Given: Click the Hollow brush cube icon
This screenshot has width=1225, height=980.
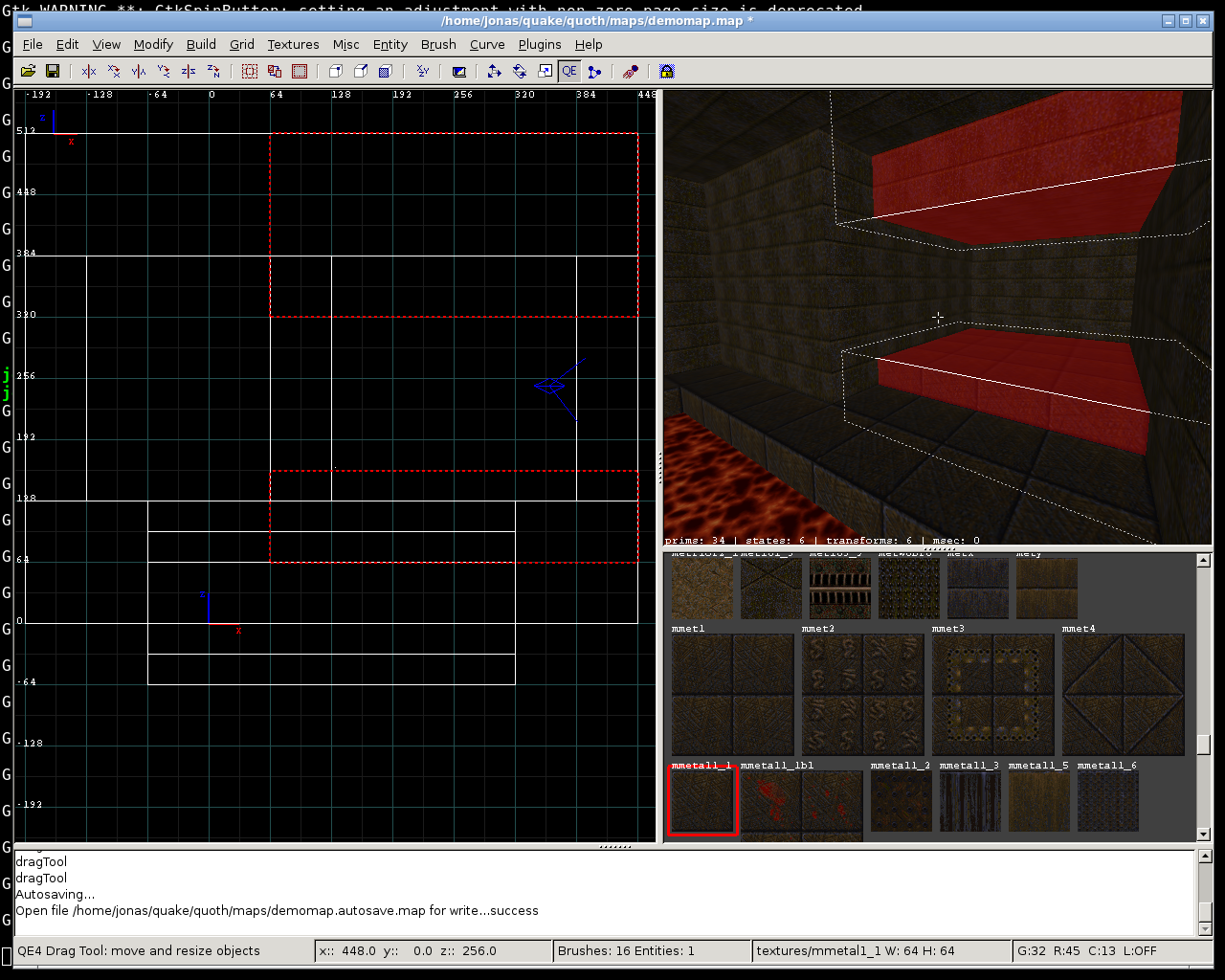Looking at the screenshot, I should coord(386,71).
